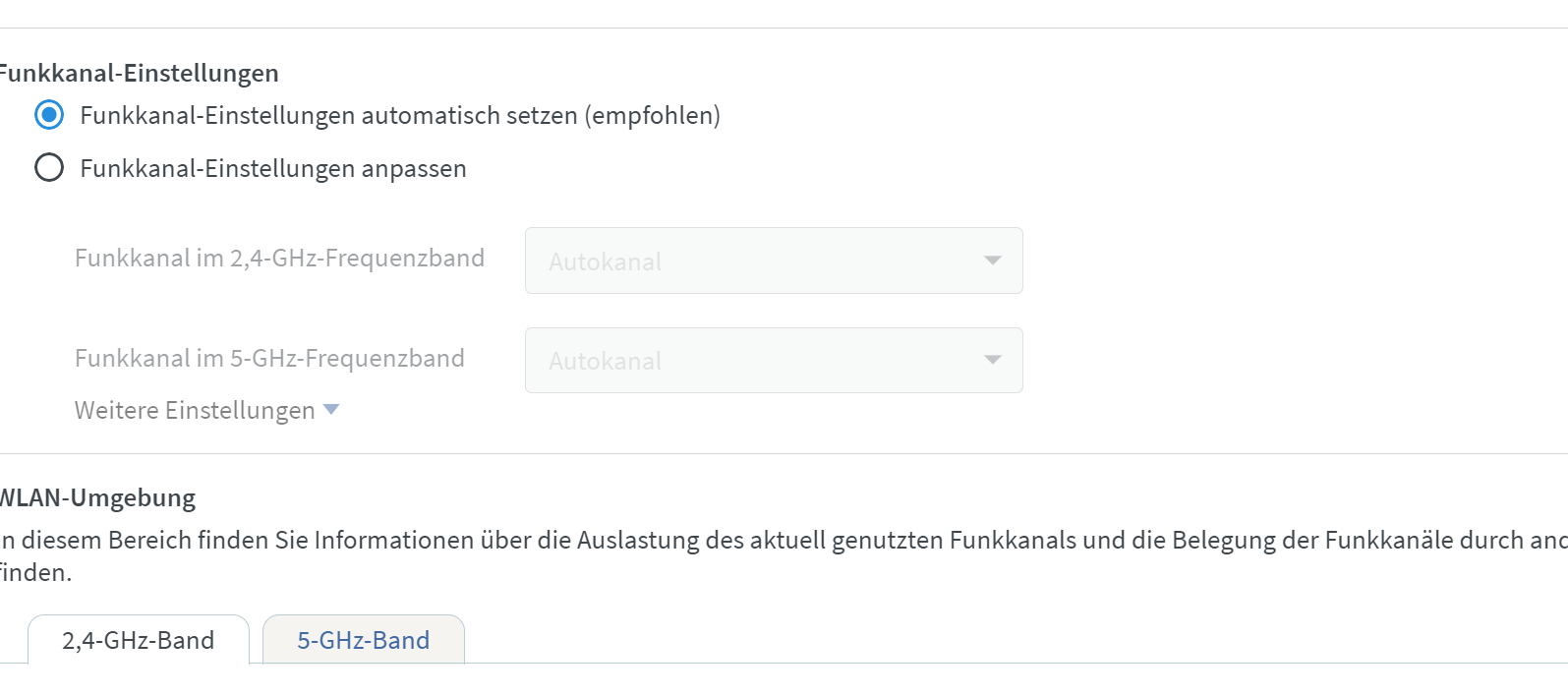This screenshot has height=696, width=1568.
Task: Click the 'Funkkanal im 5-GHz-Frequenzband' label
Action: click(x=269, y=359)
